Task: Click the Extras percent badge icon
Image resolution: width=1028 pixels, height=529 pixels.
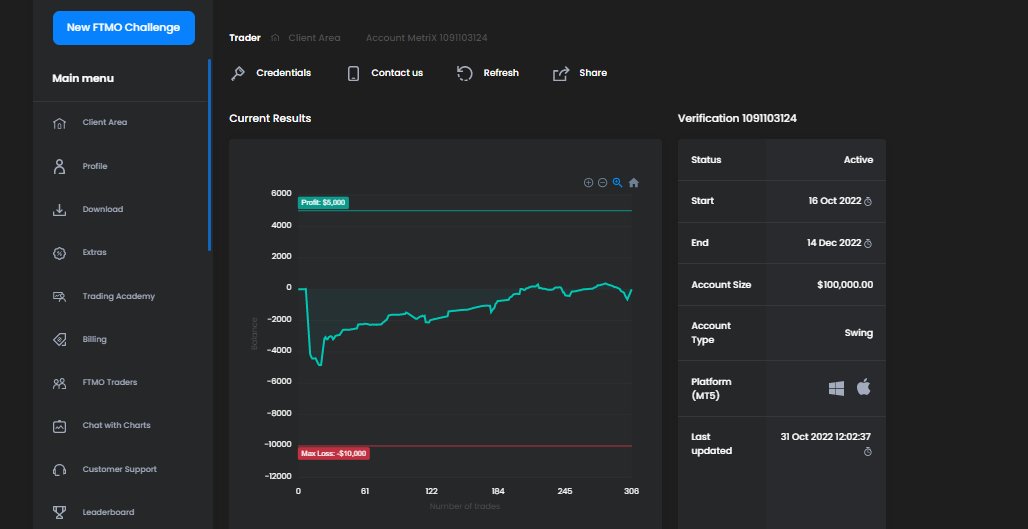Action: (x=60, y=253)
